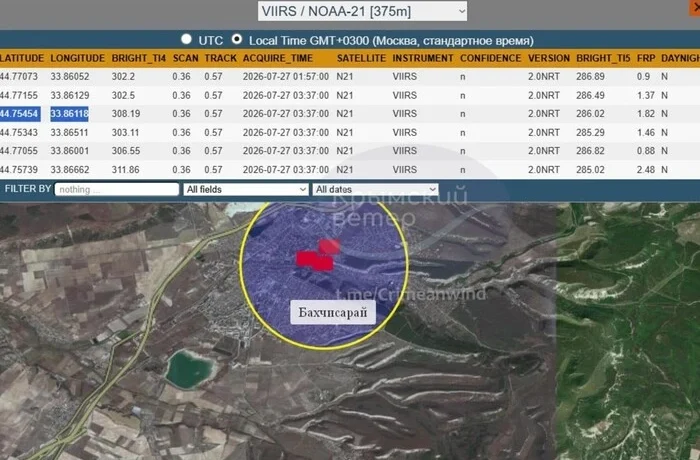
Task: Click acquire time 2026-07-27 01:57:00
Action: (286, 76)
